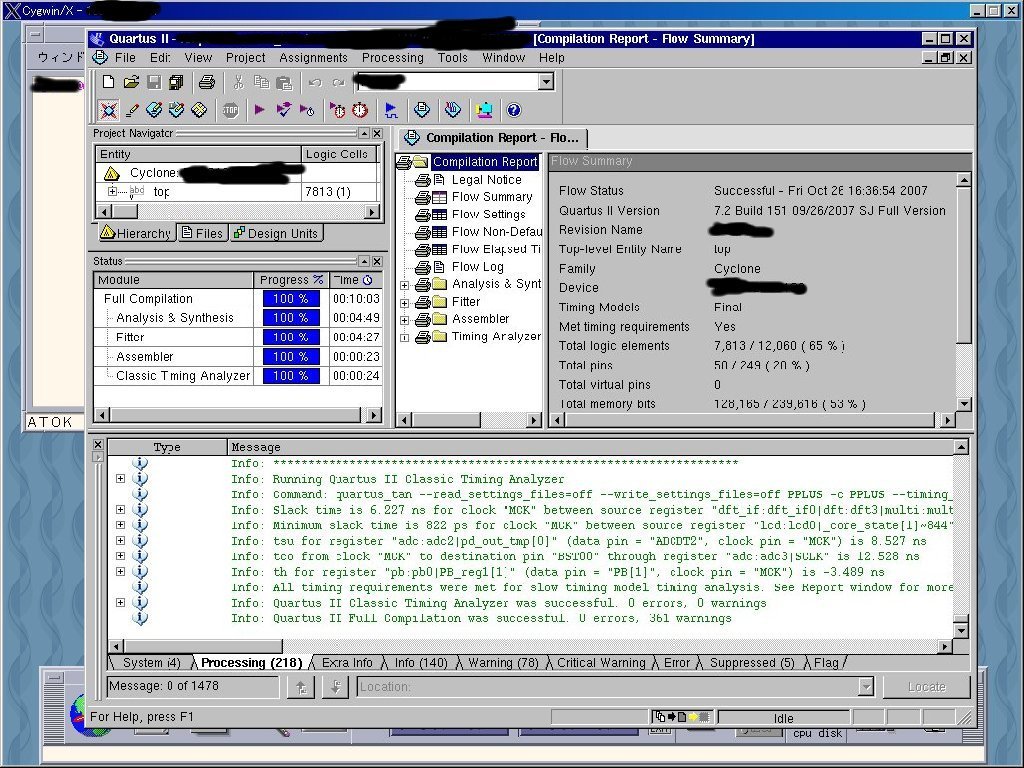Start Classic Timing Analyzer play-clock icon
Screen dimensions: 1024x768
307,110
